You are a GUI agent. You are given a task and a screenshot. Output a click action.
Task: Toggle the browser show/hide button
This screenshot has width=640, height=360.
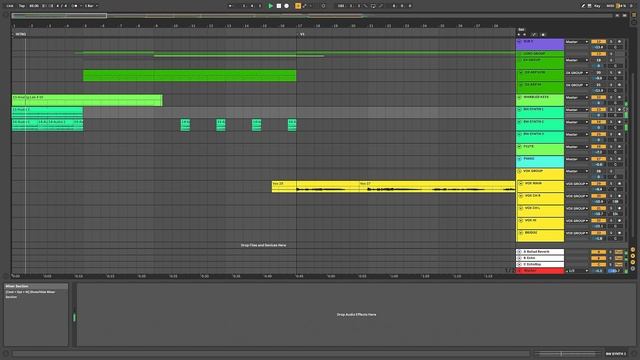pyautogui.click(x=6, y=16)
